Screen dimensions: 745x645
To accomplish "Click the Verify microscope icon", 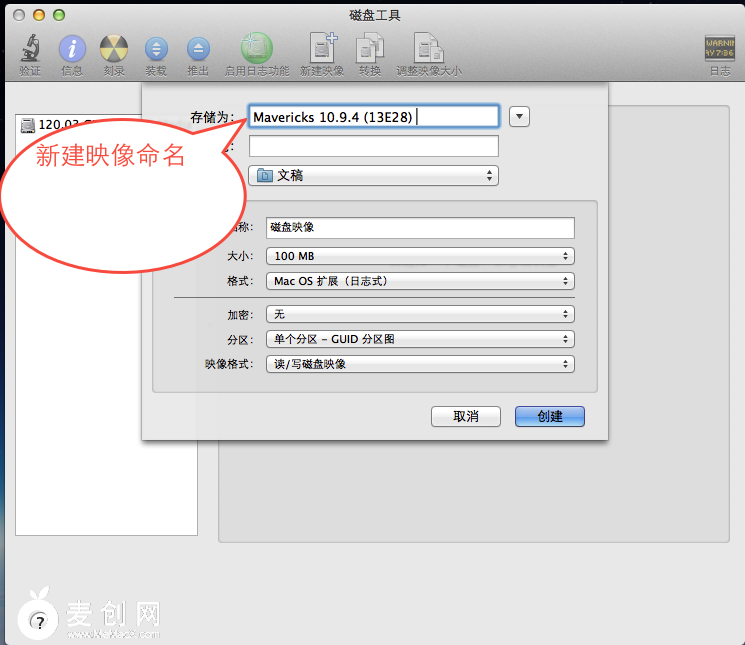I will 30,48.
